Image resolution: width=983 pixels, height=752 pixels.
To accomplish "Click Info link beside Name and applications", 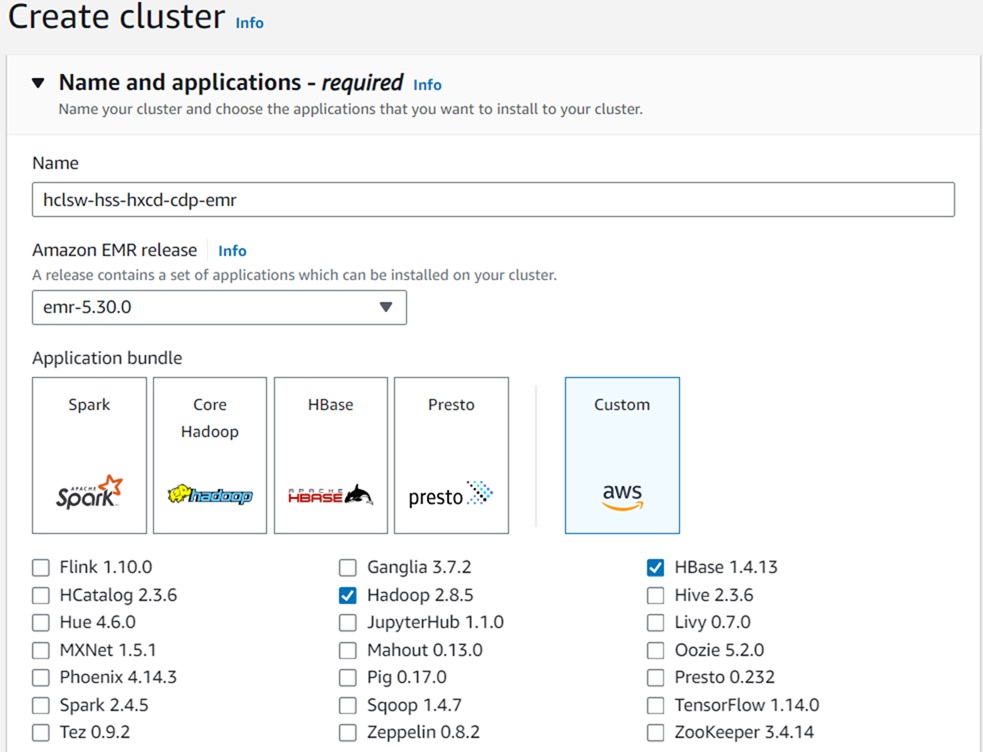I will 427,85.
